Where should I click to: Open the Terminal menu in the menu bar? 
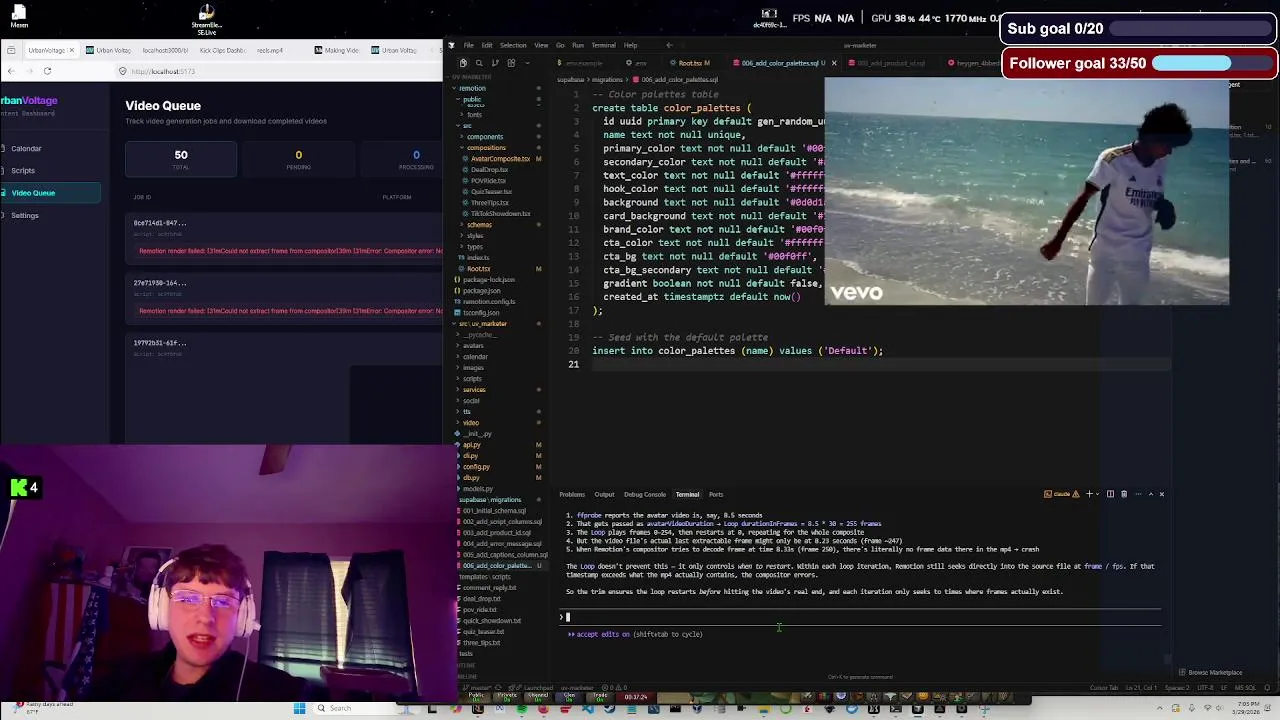(x=603, y=45)
